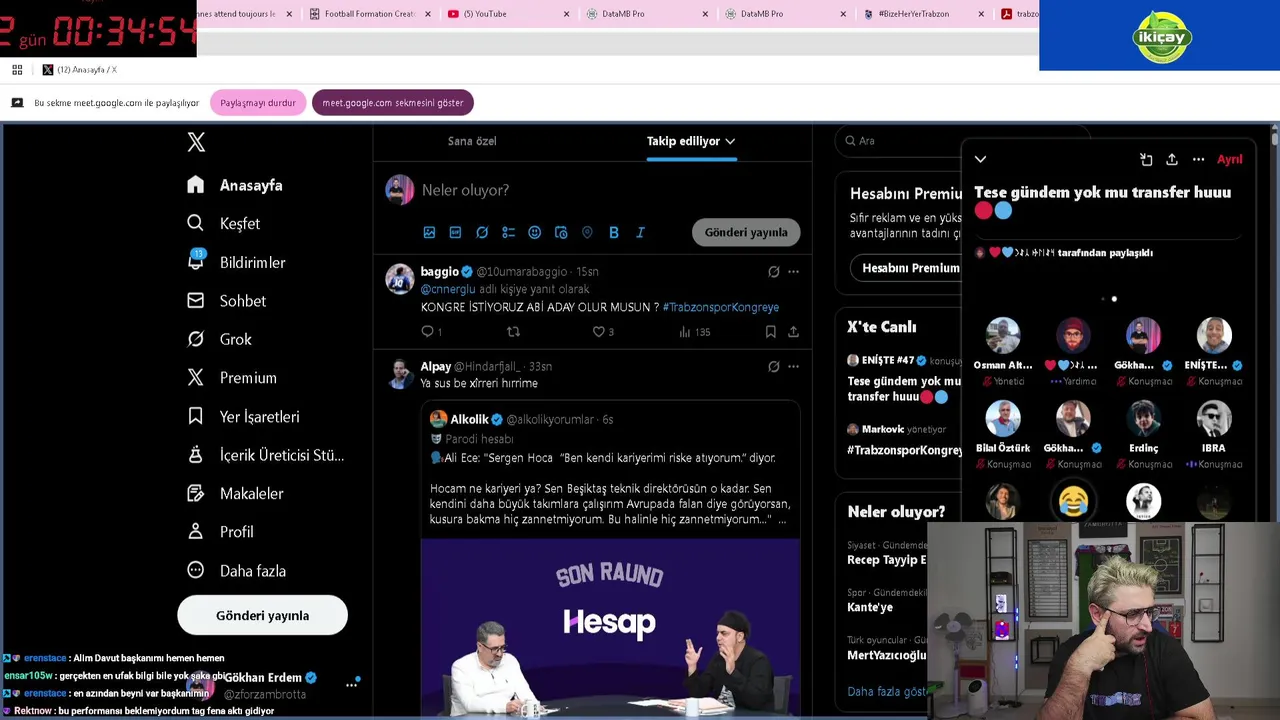Viewport: 1280px width, 720px height.
Task: Add a poll to post
Action: point(508,232)
